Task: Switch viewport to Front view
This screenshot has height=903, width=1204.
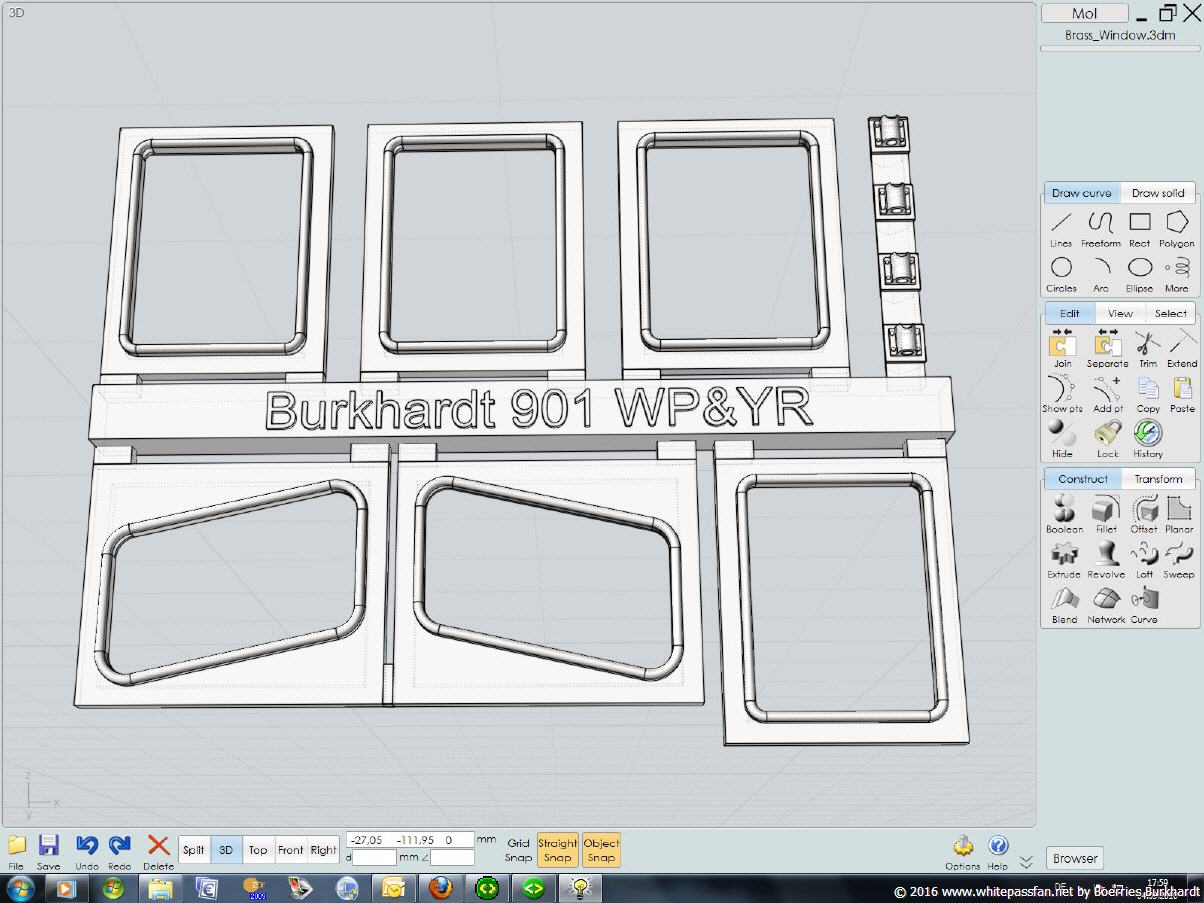Action: pyautogui.click(x=291, y=850)
